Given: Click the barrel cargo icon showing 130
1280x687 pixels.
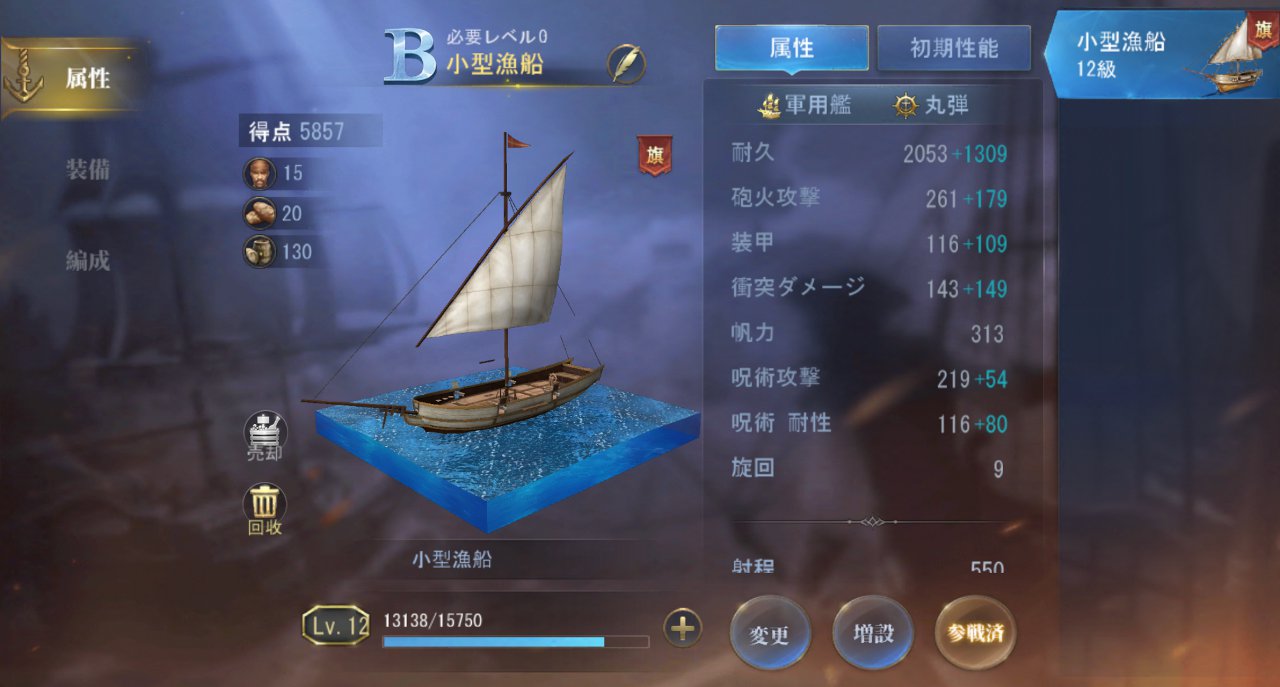Looking at the screenshot, I should [260, 252].
